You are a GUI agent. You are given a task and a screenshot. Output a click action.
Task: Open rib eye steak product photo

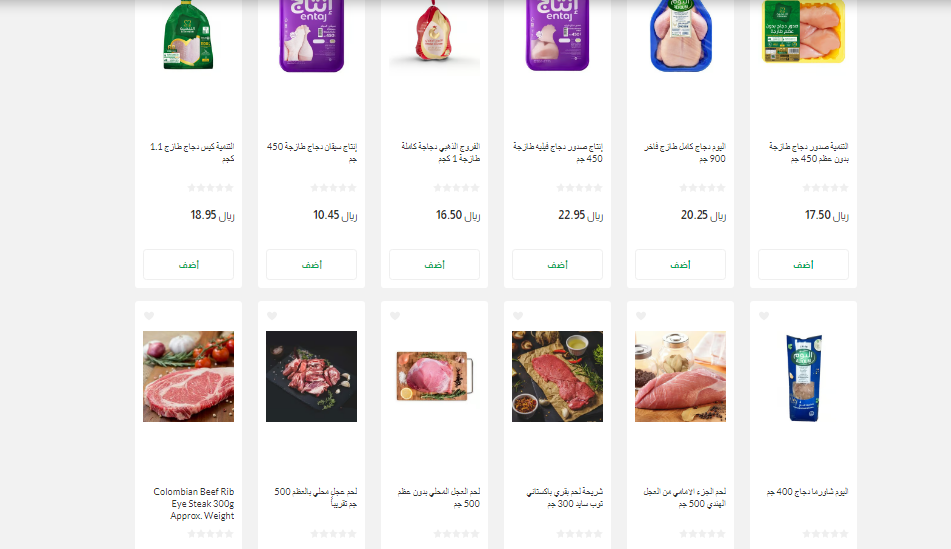point(189,376)
